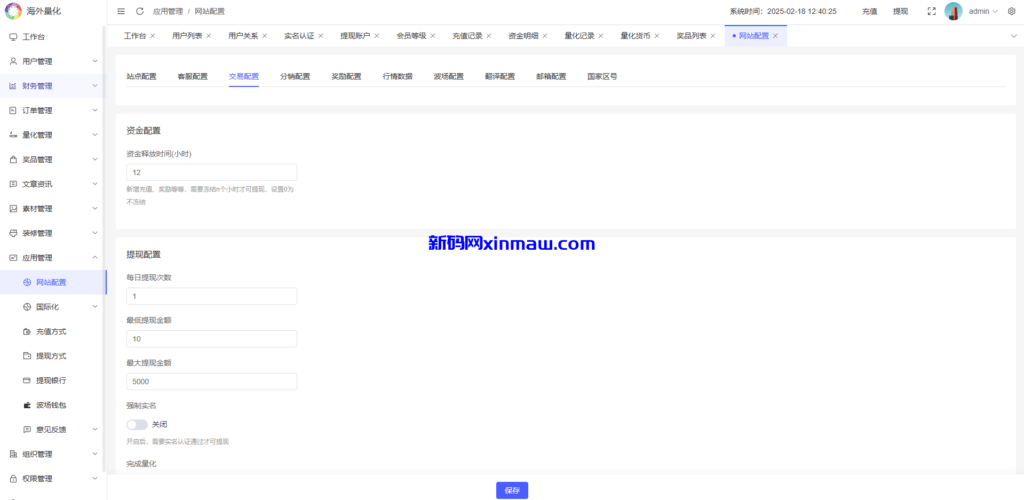Viewport: 1024px width, 500px height.
Task: Open the tab overflow chevron at far right
Action: [1014, 36]
